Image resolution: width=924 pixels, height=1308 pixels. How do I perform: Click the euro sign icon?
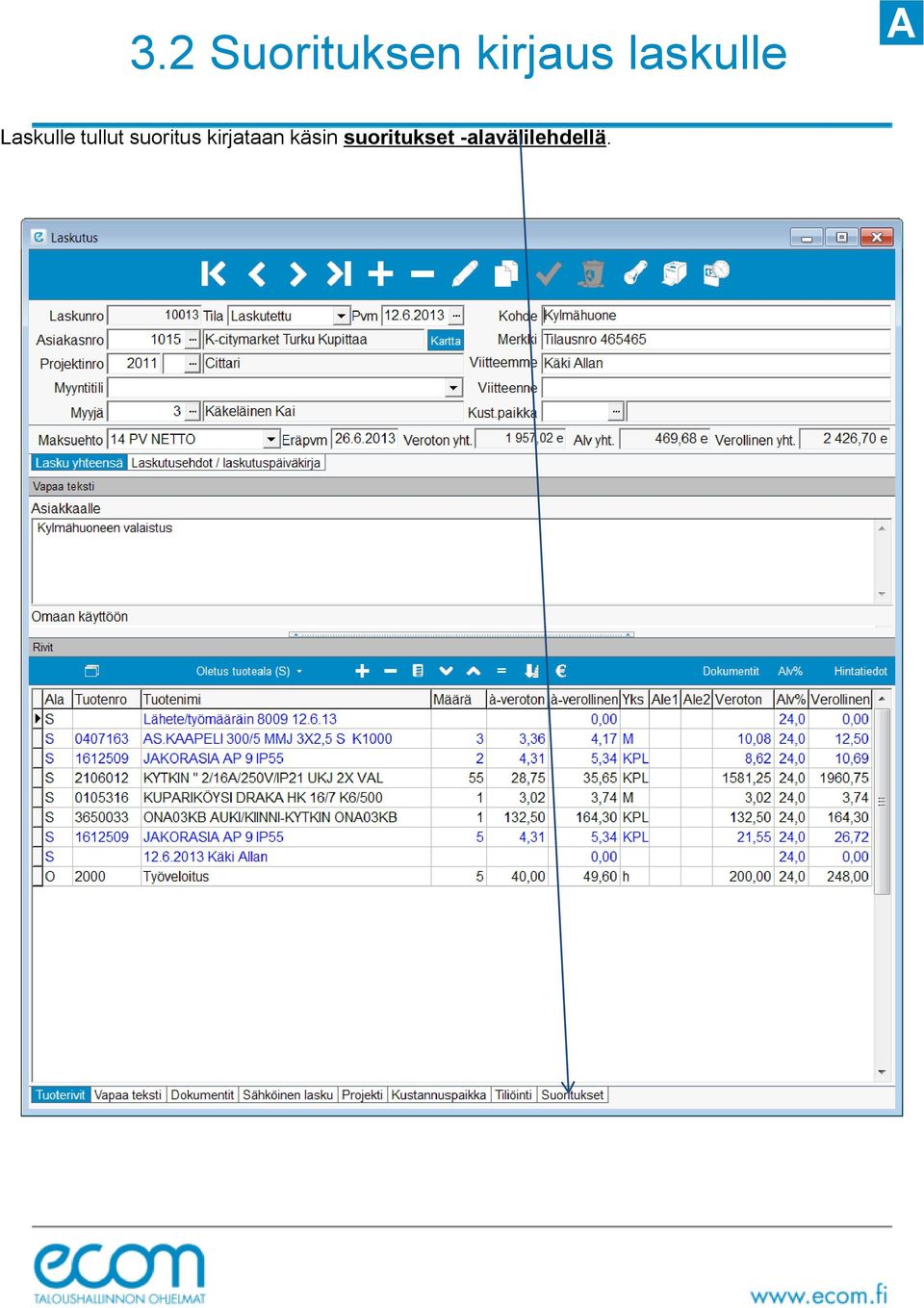(x=561, y=671)
